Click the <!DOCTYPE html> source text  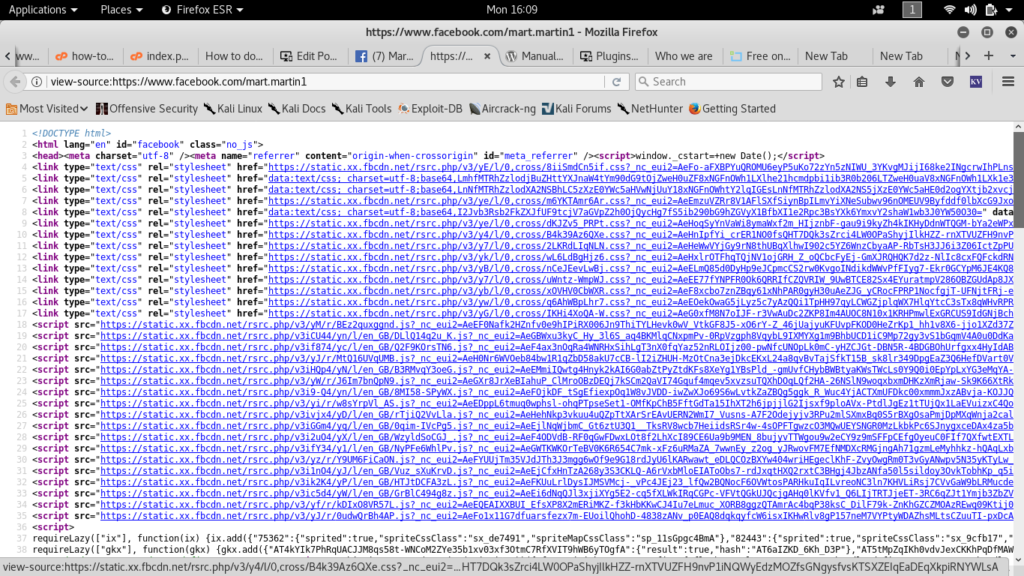pyautogui.click(x=72, y=133)
